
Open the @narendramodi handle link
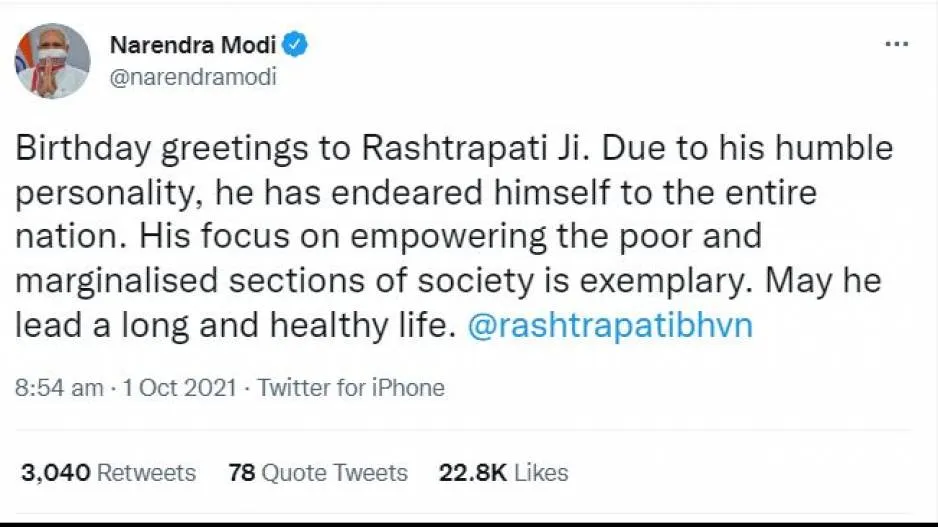[193, 77]
